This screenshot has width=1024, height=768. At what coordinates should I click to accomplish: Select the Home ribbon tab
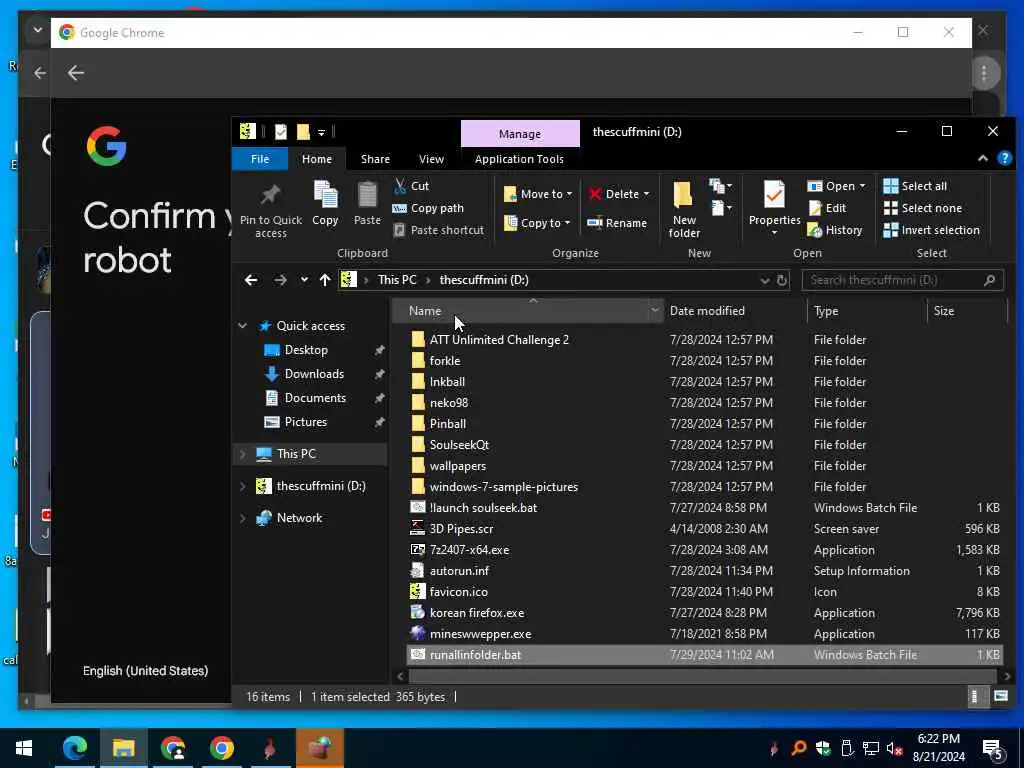click(317, 159)
